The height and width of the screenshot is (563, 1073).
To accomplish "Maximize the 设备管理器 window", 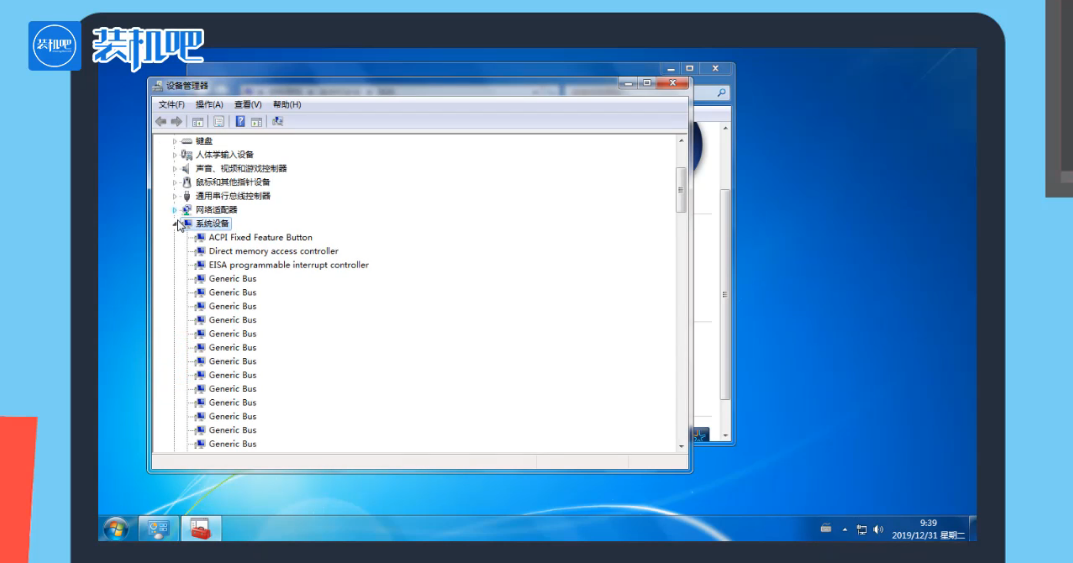I will [x=647, y=83].
